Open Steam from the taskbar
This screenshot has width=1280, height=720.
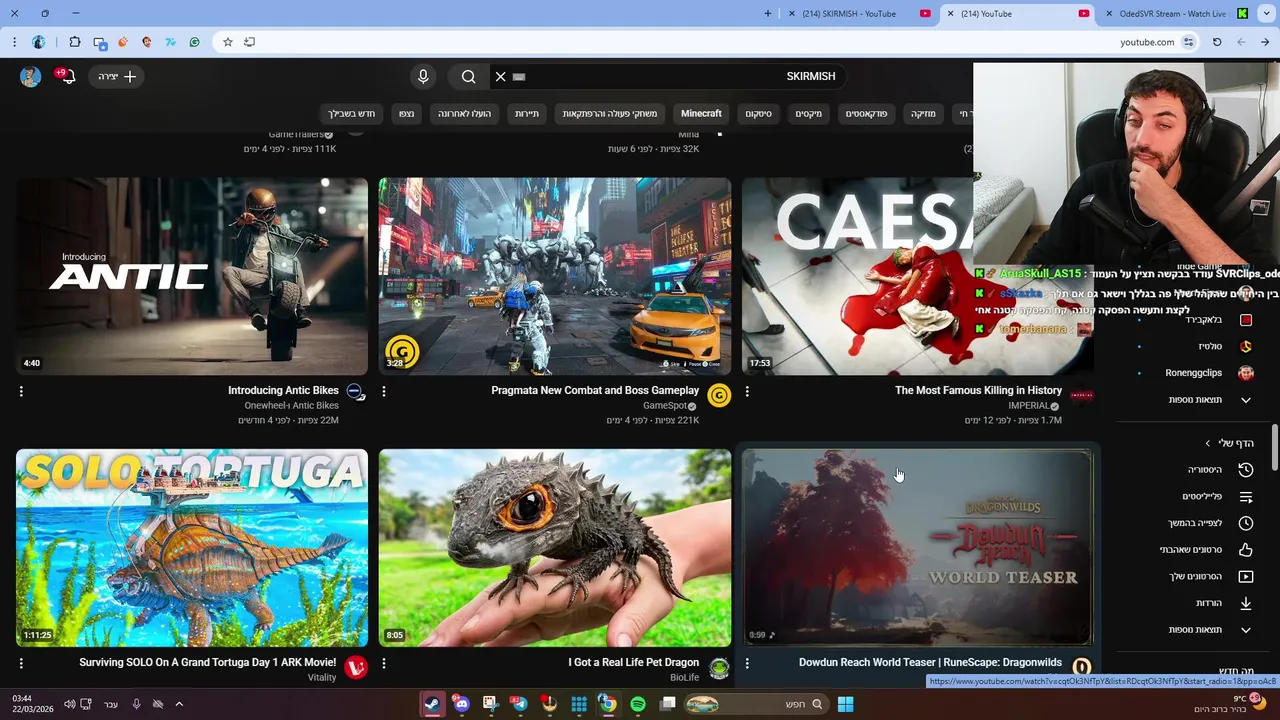(431, 704)
